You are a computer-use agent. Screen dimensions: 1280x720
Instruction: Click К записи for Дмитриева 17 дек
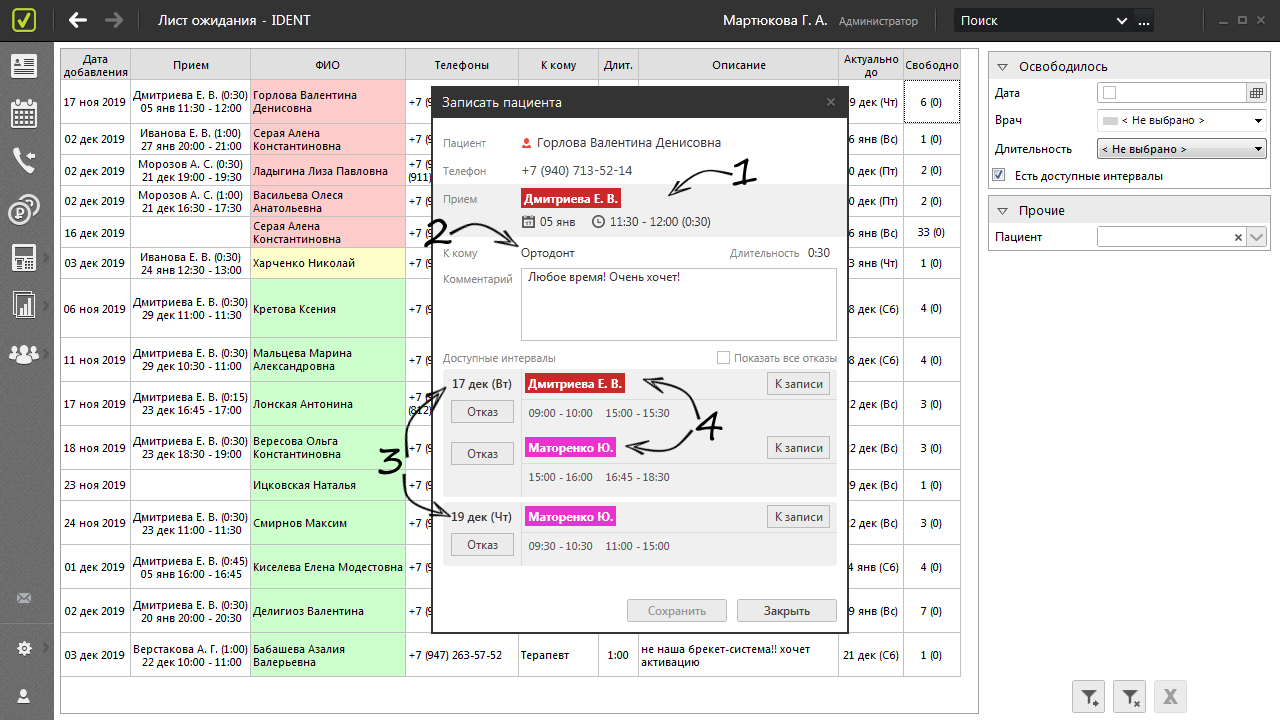coord(798,384)
